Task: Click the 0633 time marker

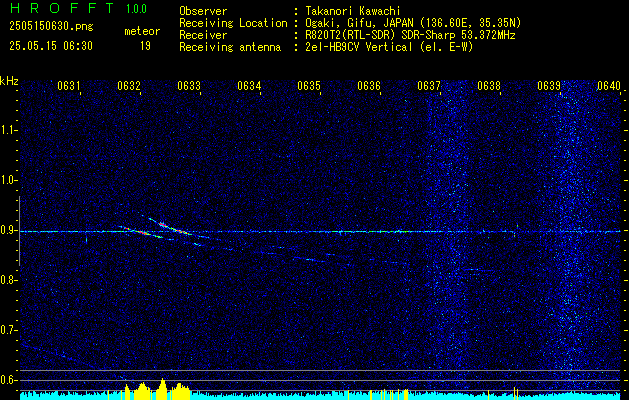Action: coord(189,86)
